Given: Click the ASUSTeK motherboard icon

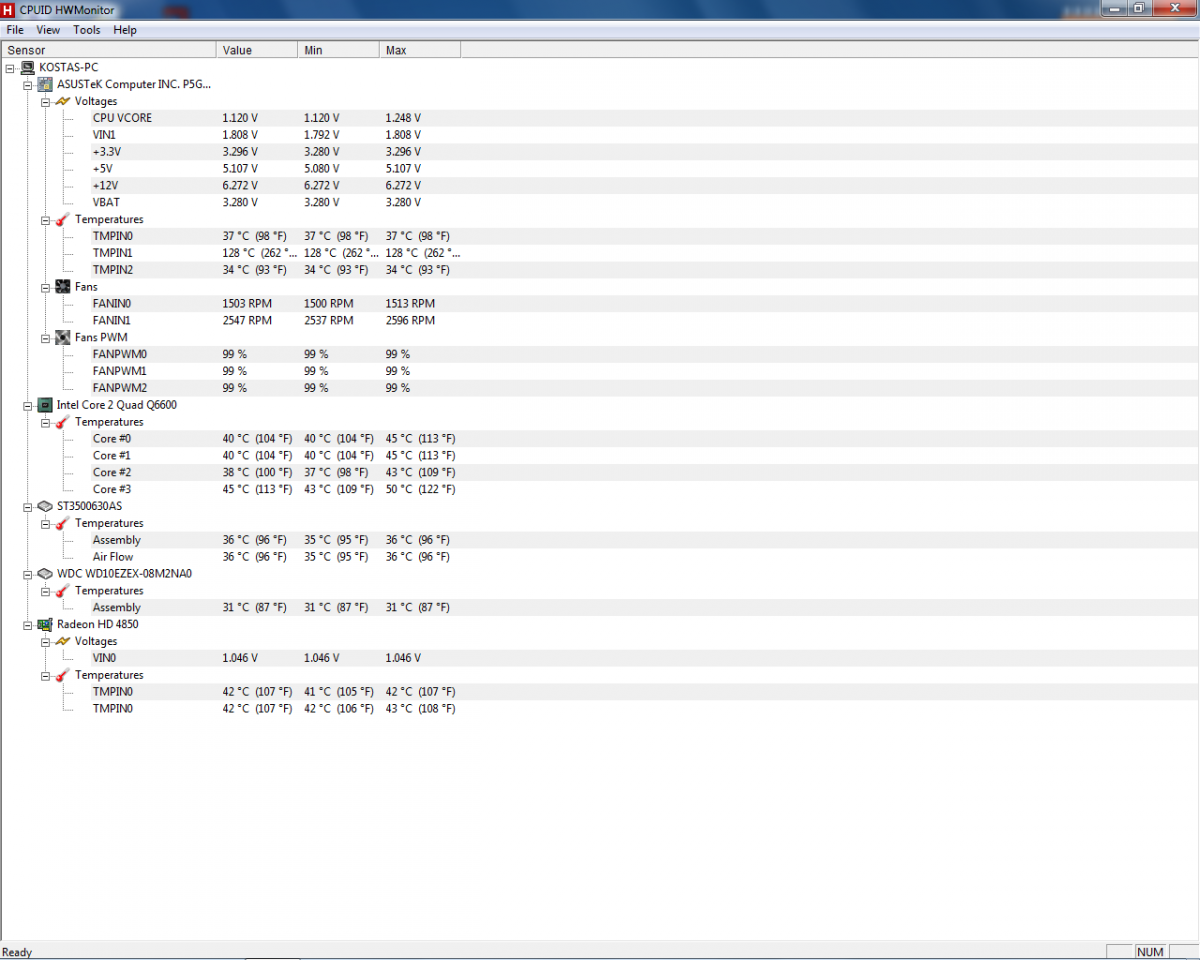Looking at the screenshot, I should click(x=45, y=85).
